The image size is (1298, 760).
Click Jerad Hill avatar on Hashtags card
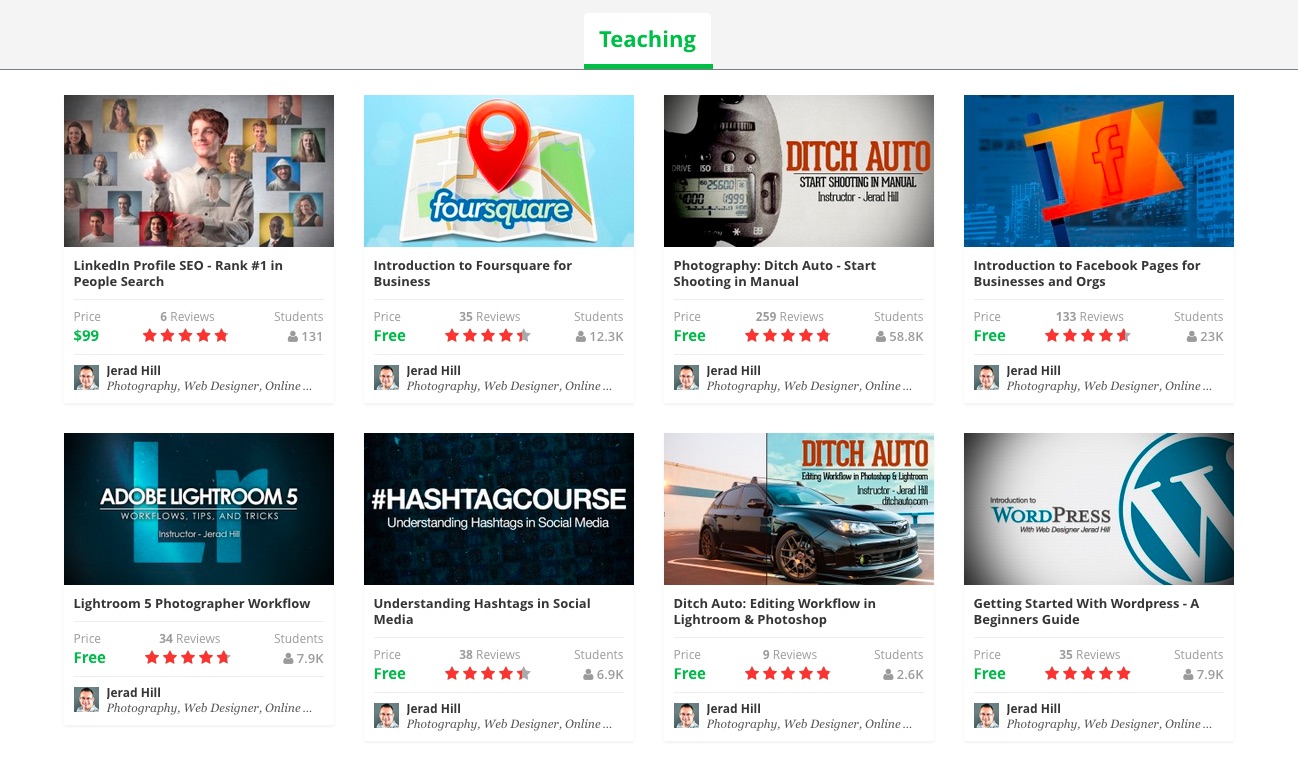386,715
